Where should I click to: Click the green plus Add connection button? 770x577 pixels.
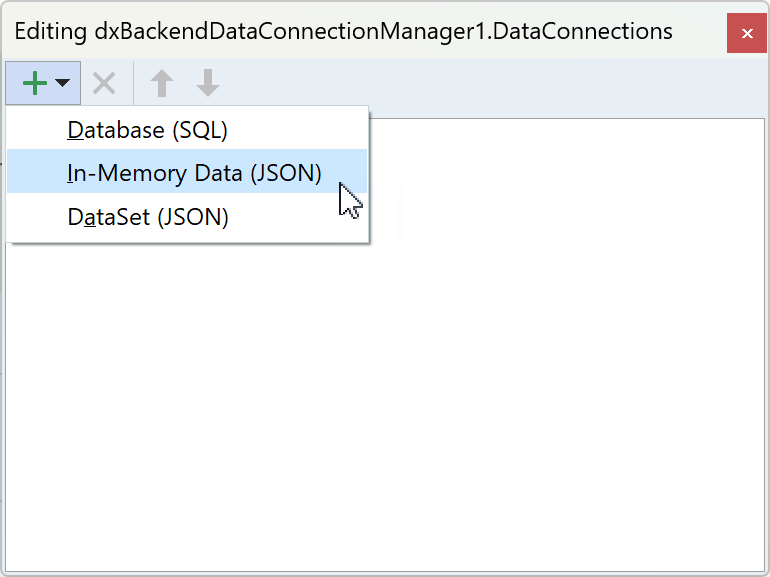click(35, 83)
